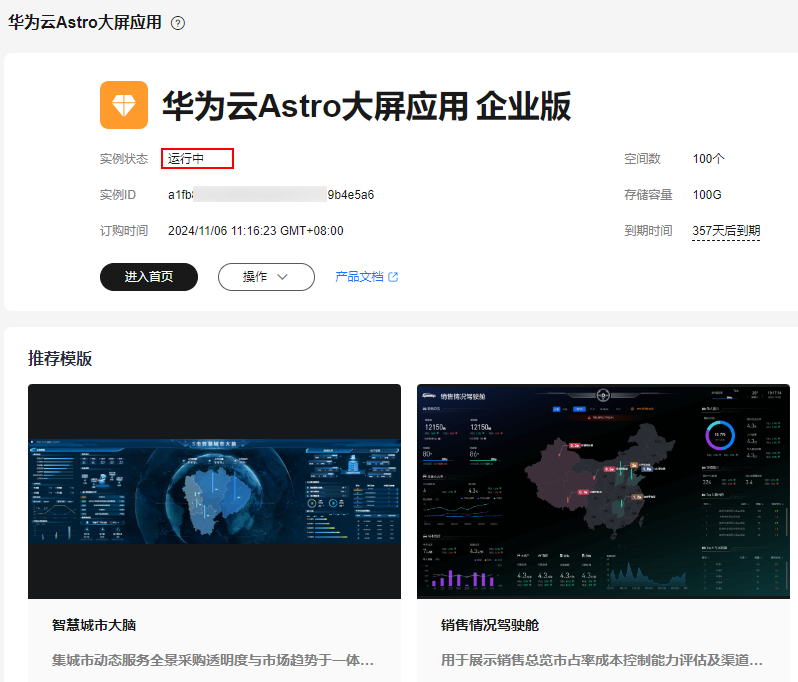Click the help question mark icon beside page title
This screenshot has height=682, width=798.
click(178, 23)
